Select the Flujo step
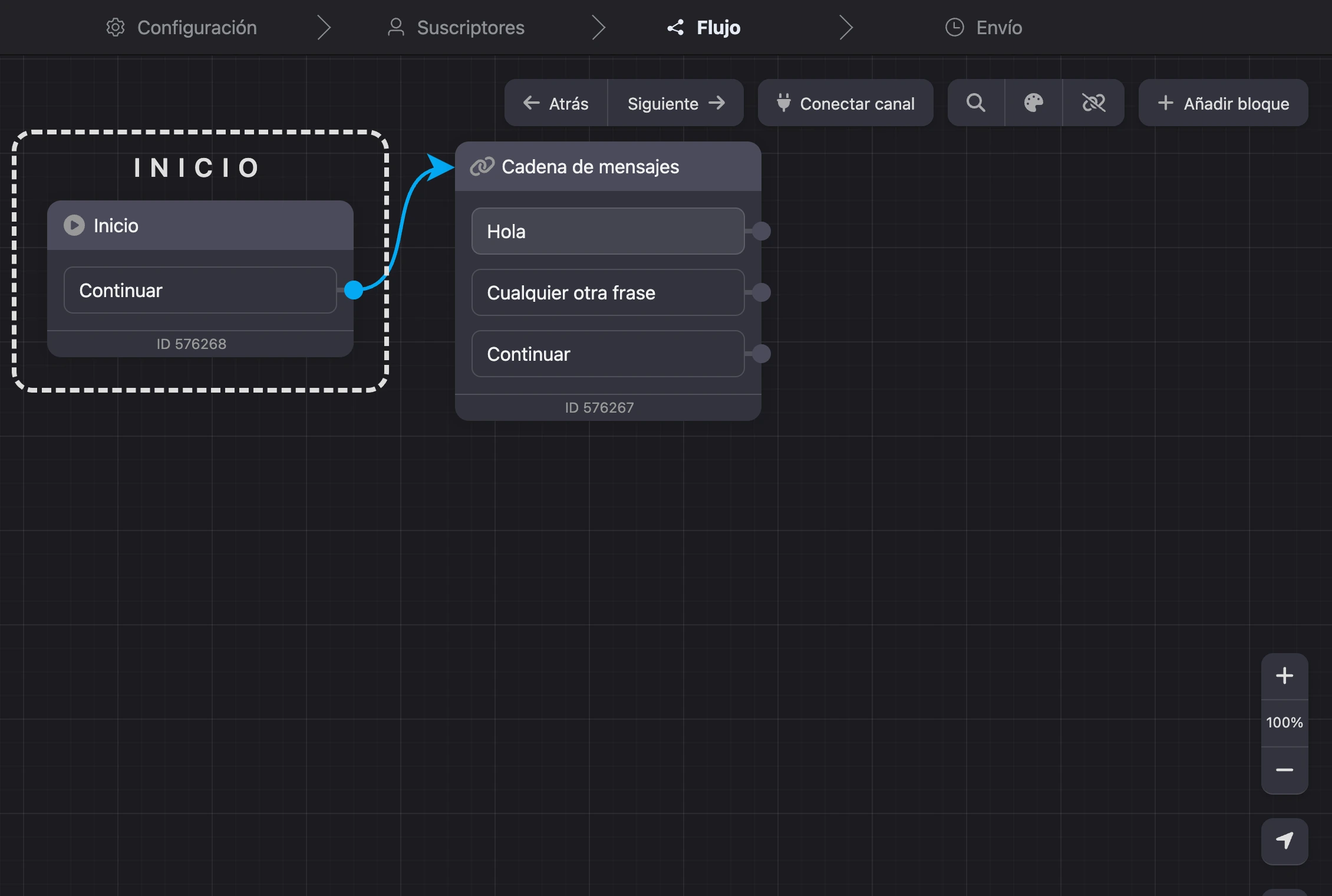Viewport: 1332px width, 896px height. tap(704, 28)
